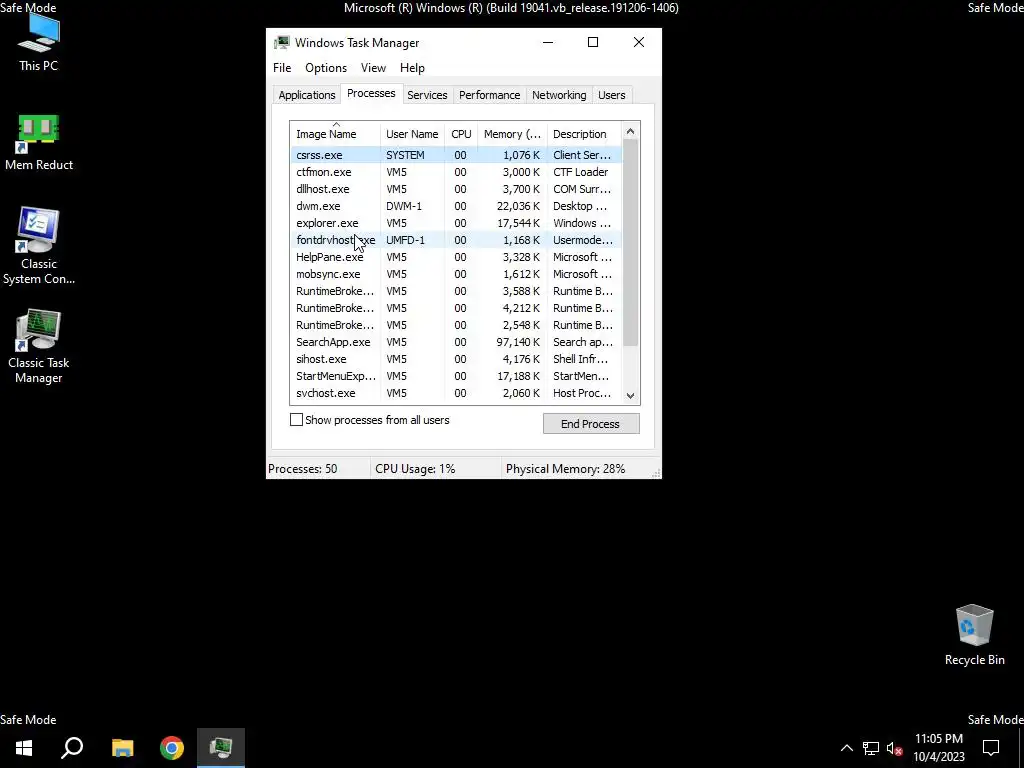The width and height of the screenshot is (1024, 768).
Task: Click the network tray icon
Action: pyautogui.click(x=871, y=748)
